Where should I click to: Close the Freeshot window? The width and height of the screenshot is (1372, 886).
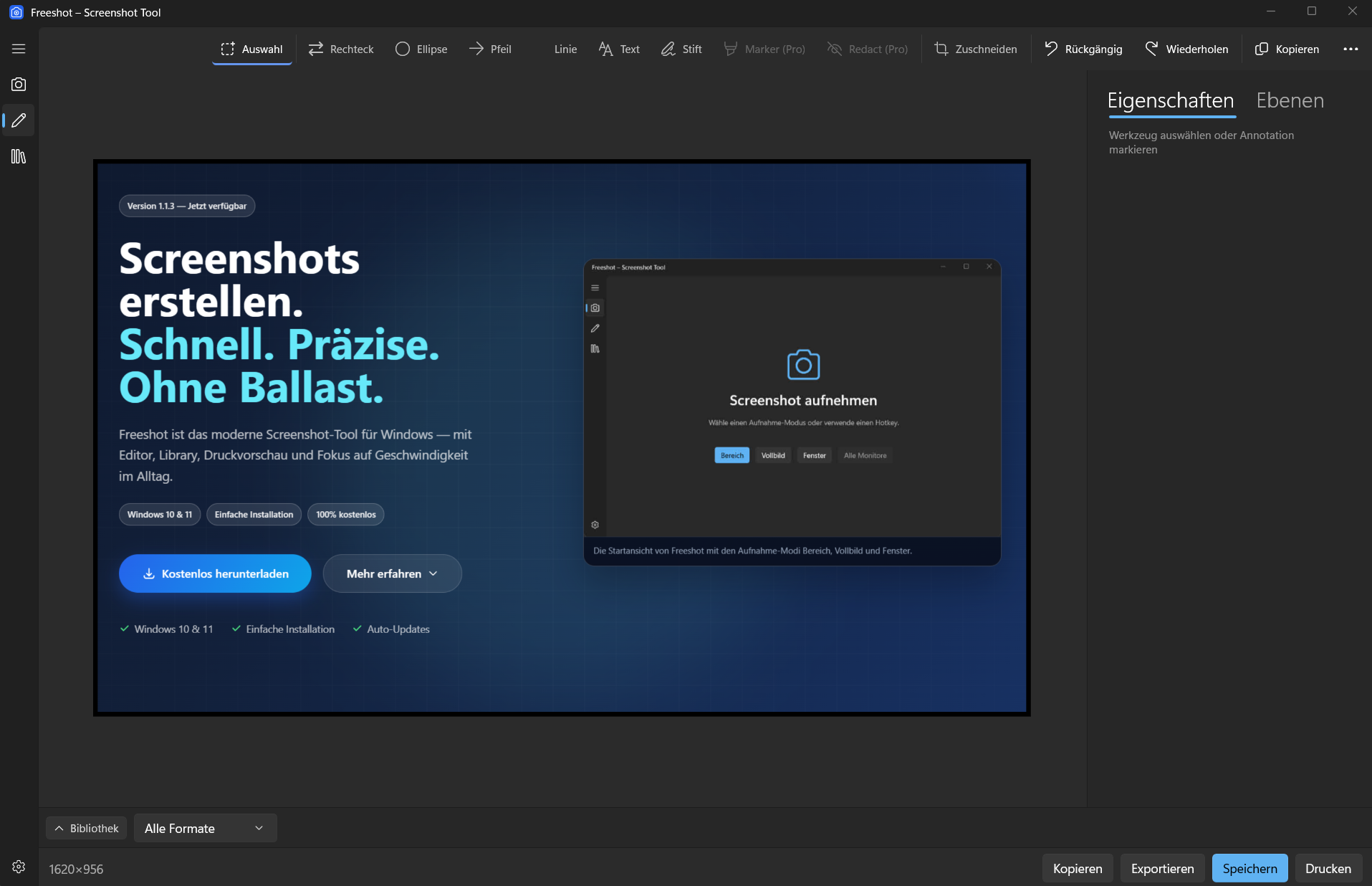[x=1352, y=11]
